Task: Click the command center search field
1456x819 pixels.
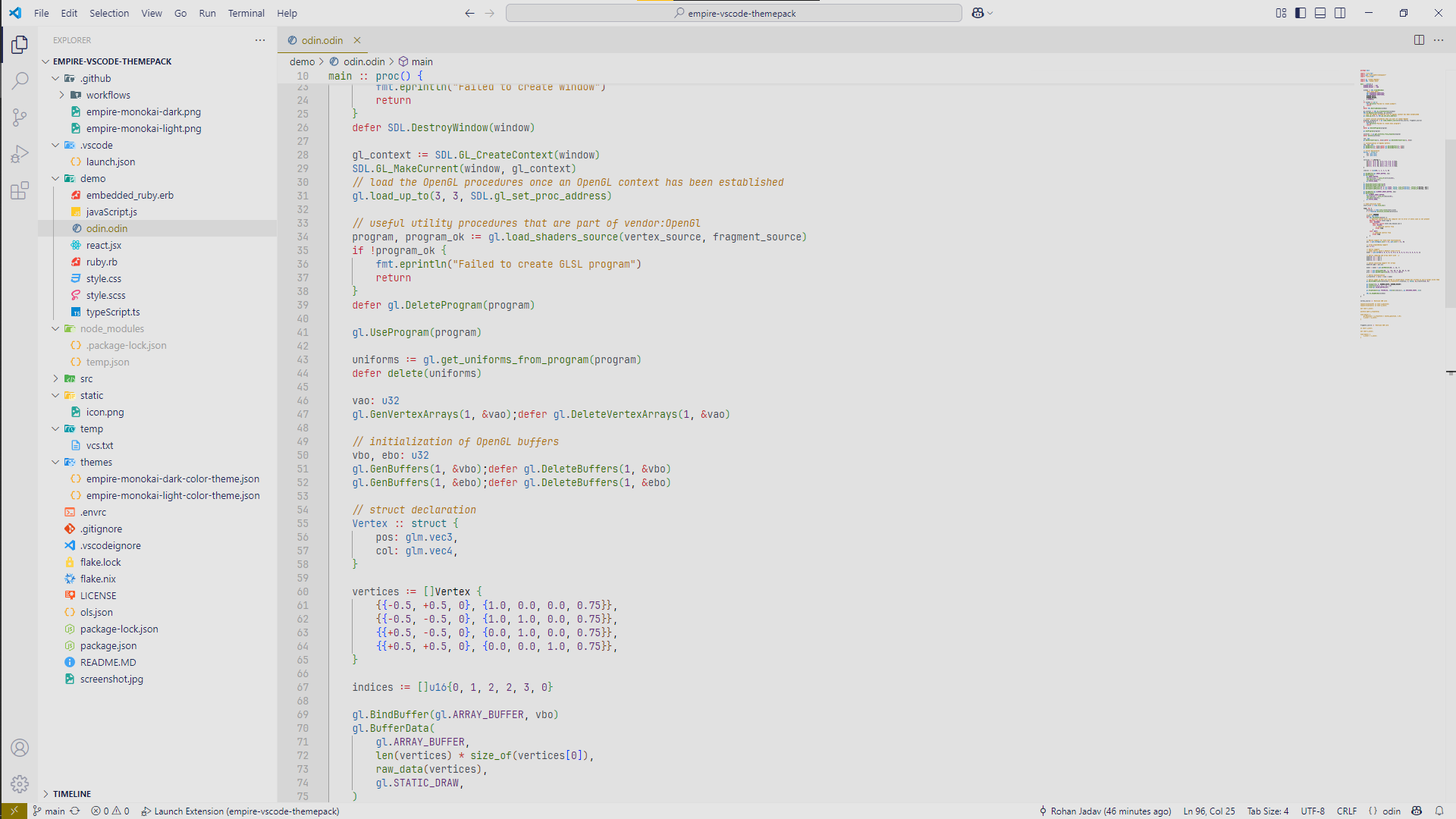Action: (x=733, y=13)
